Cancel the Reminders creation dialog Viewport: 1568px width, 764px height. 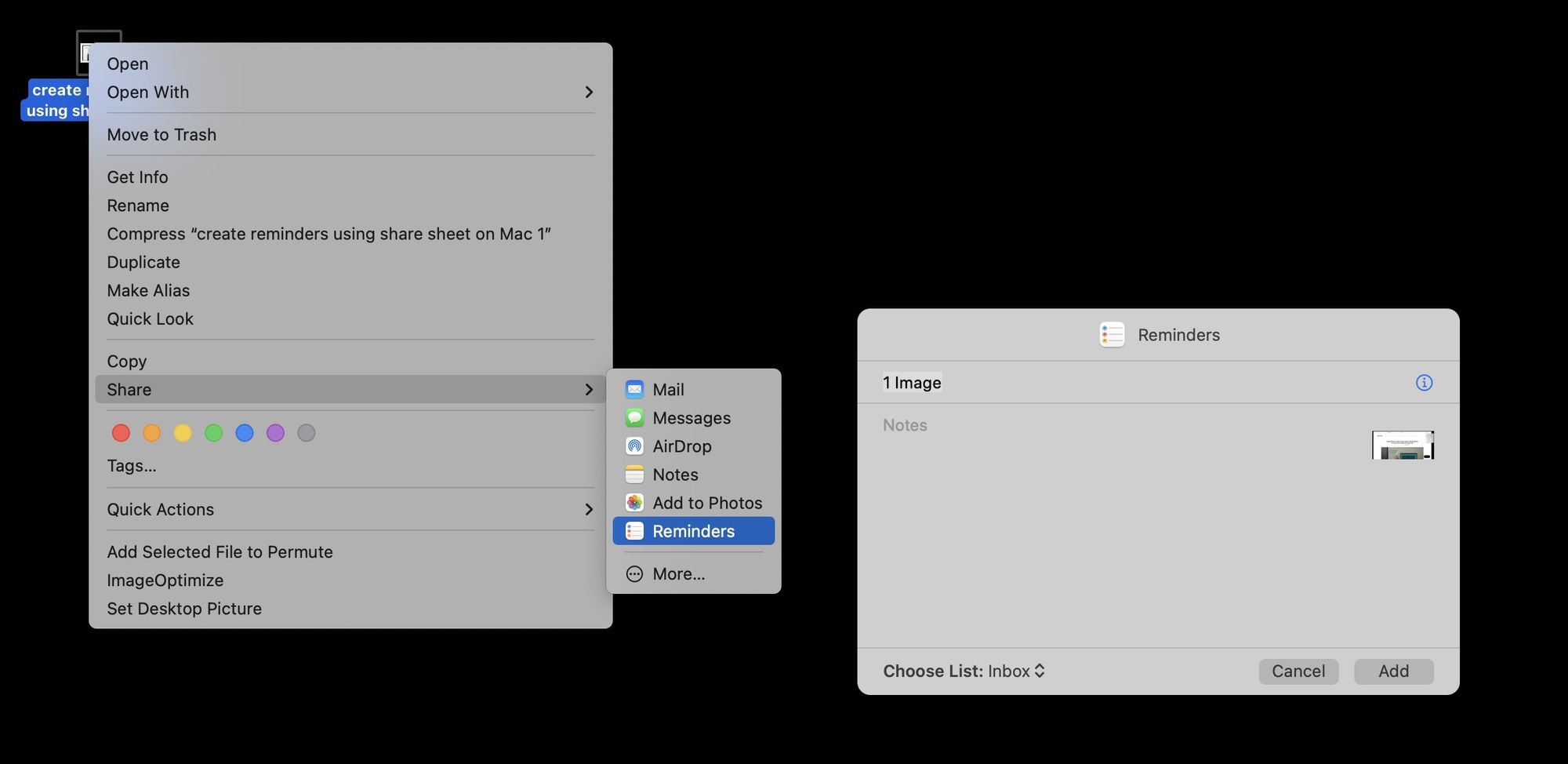(1298, 671)
